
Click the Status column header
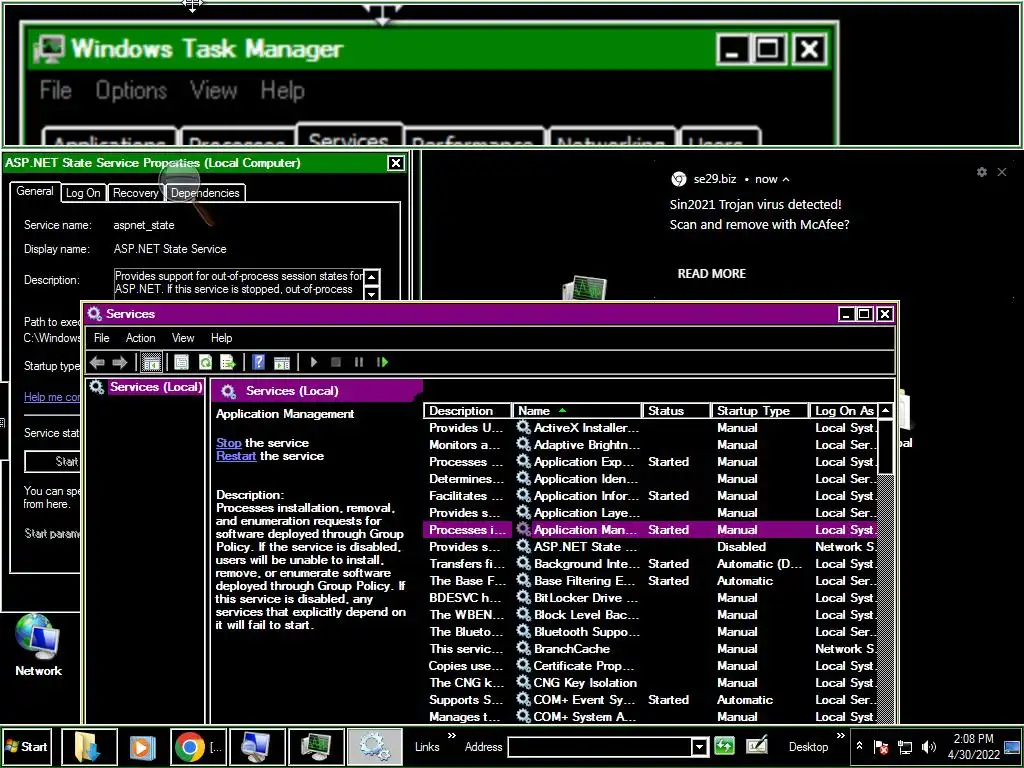tap(677, 411)
